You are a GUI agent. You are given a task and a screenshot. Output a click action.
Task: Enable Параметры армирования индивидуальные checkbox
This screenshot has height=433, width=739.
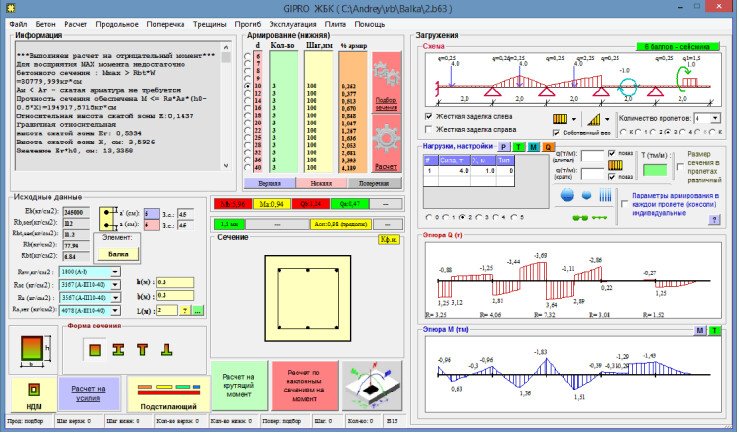click(x=625, y=204)
